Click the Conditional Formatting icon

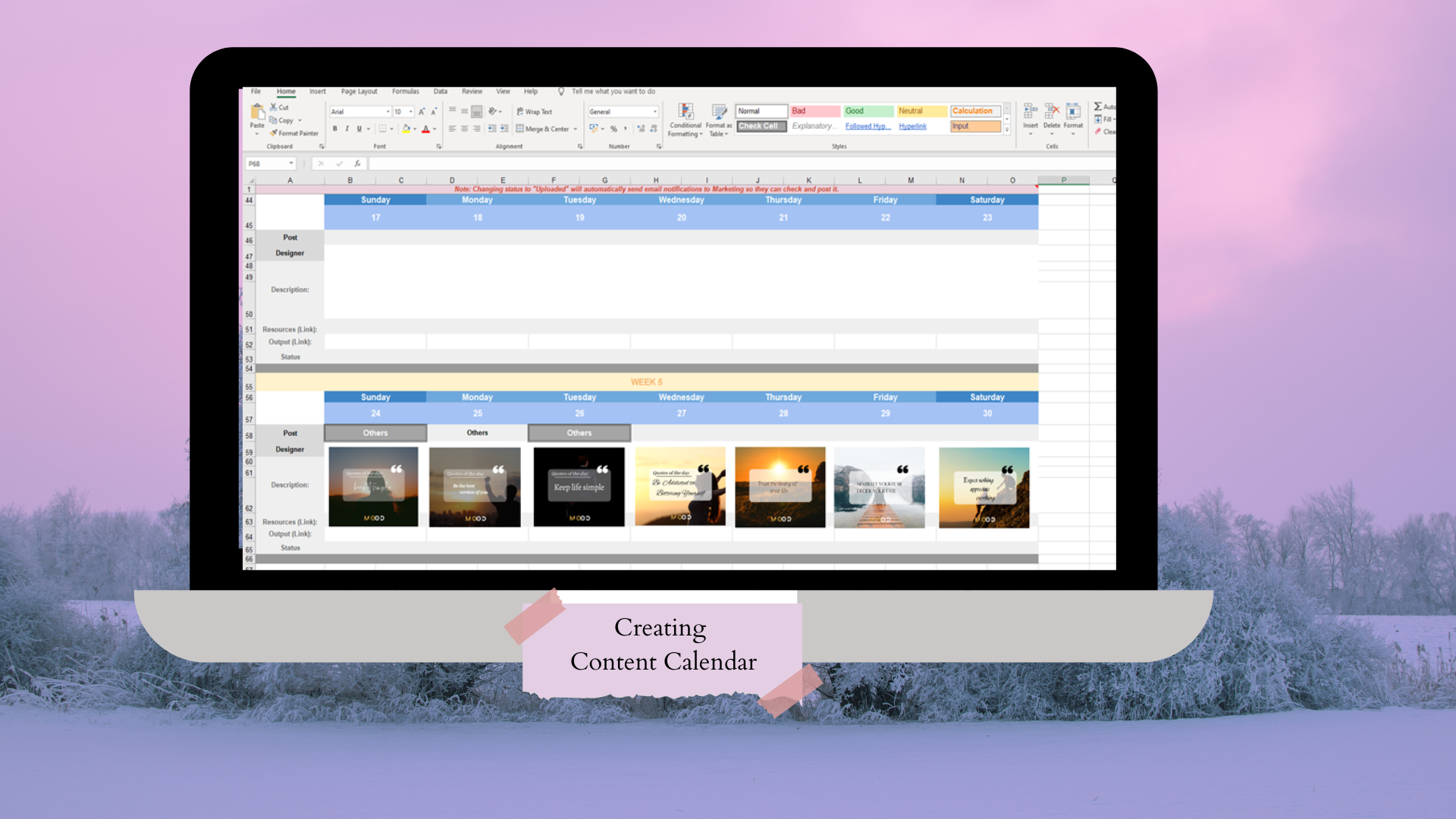686,112
